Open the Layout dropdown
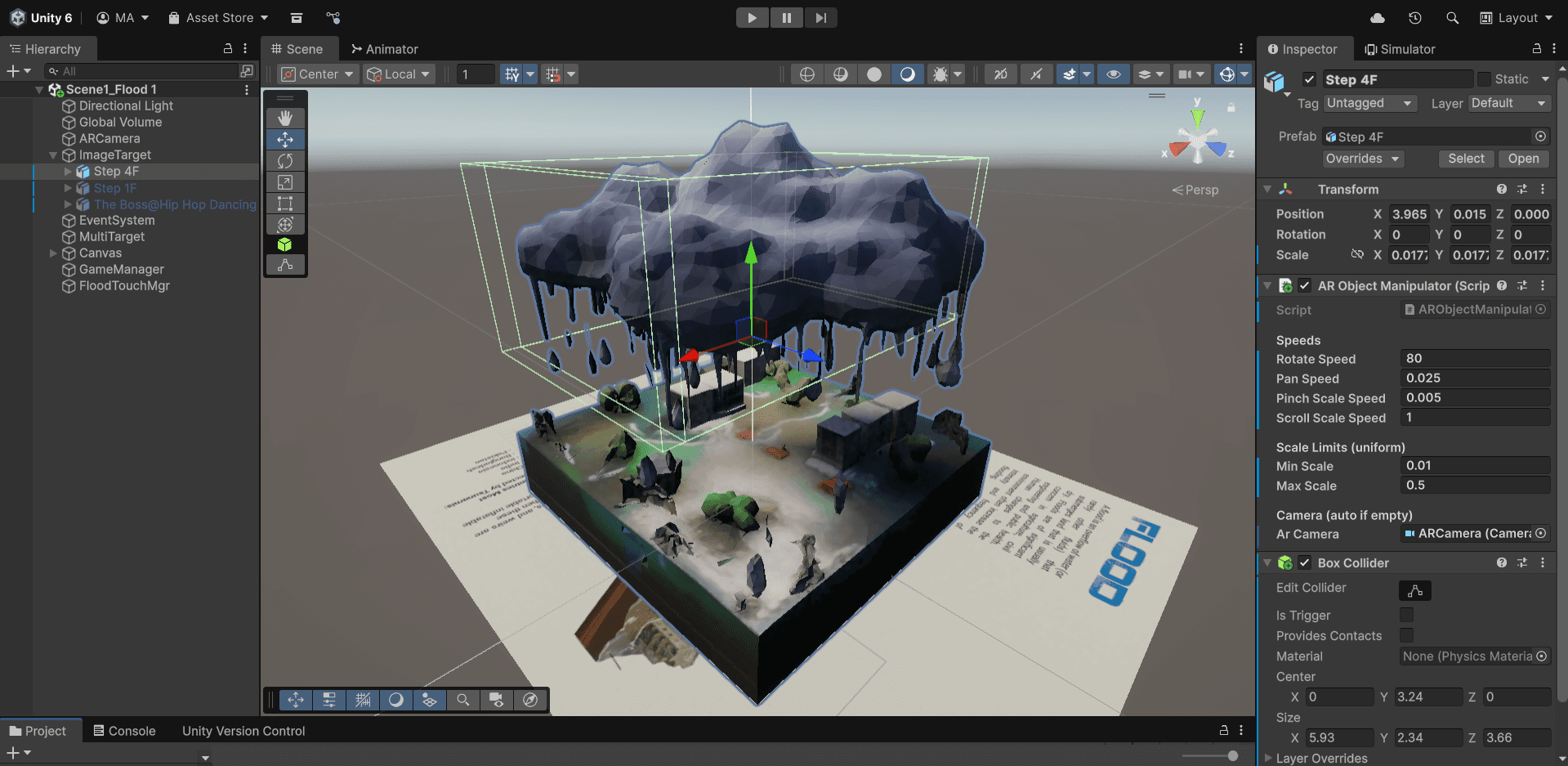 click(x=1517, y=18)
